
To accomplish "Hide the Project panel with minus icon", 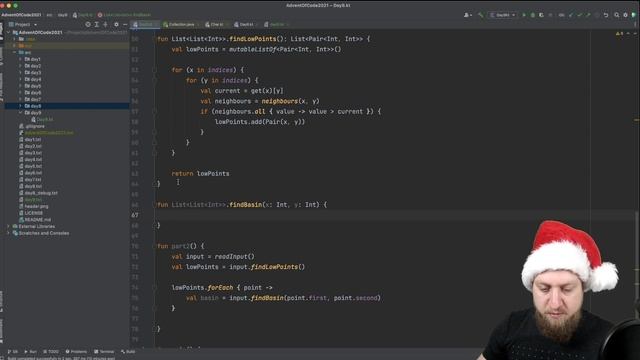I will 125,24.
